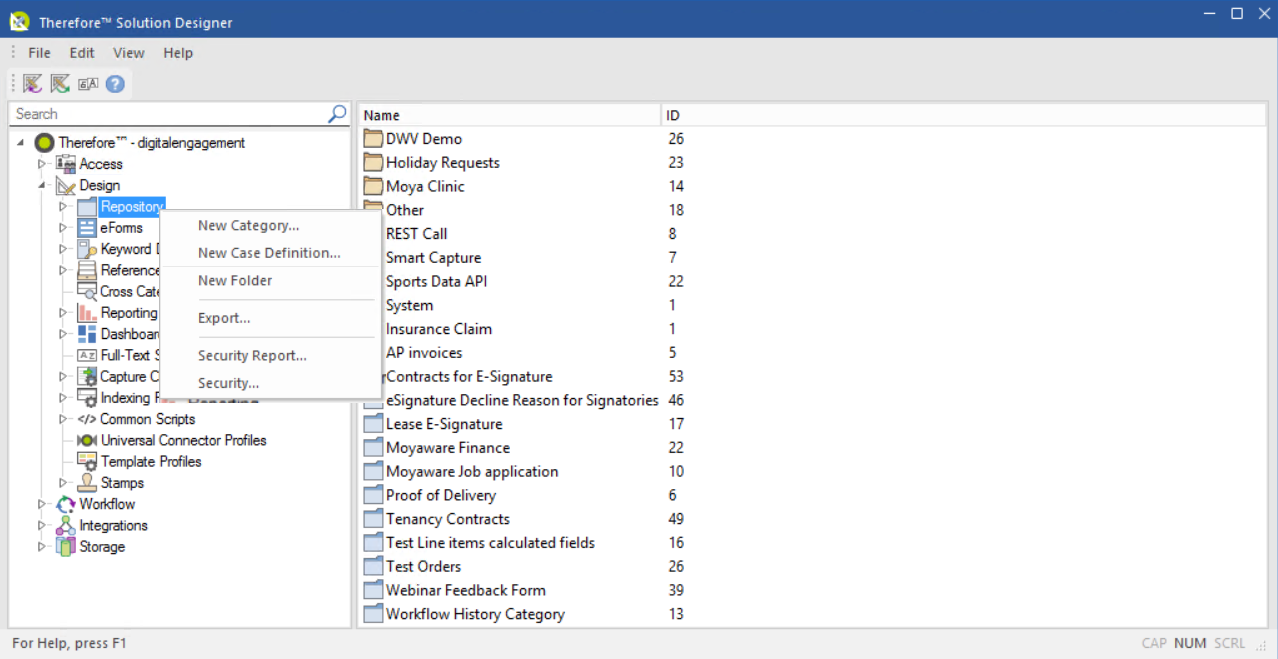Expand the Reporting node arrow
Screen dimensions: 1278x659
click(63, 313)
